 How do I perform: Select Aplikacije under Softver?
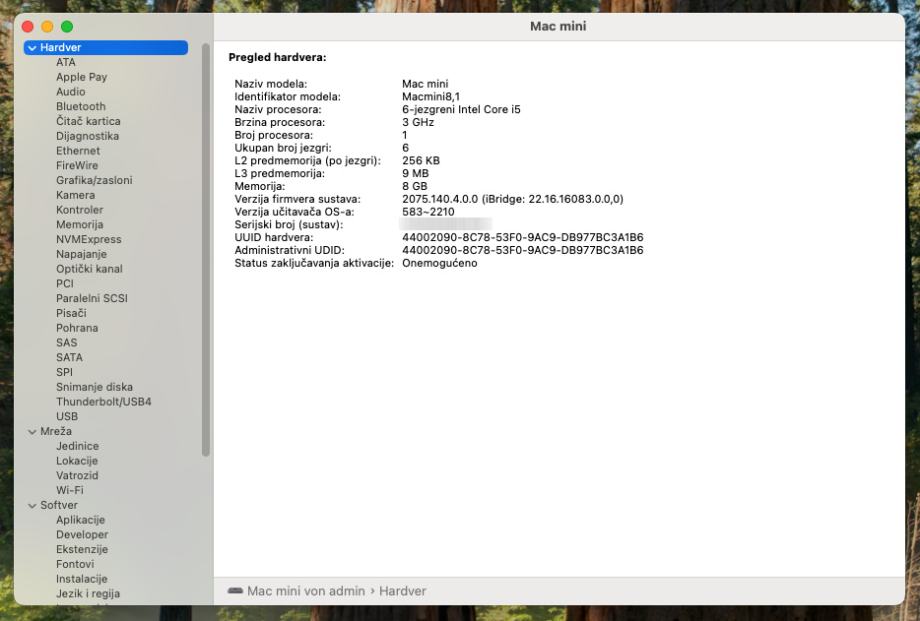pyautogui.click(x=80, y=520)
